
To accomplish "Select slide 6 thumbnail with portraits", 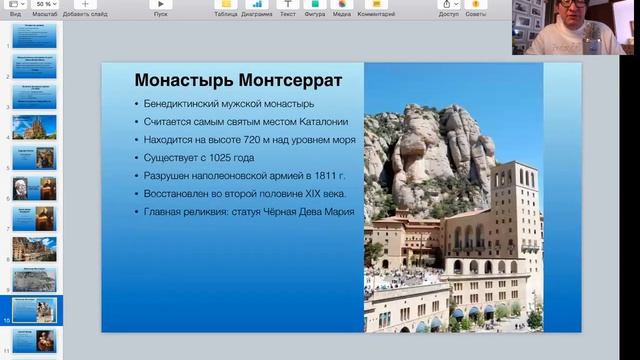I will (34, 188).
